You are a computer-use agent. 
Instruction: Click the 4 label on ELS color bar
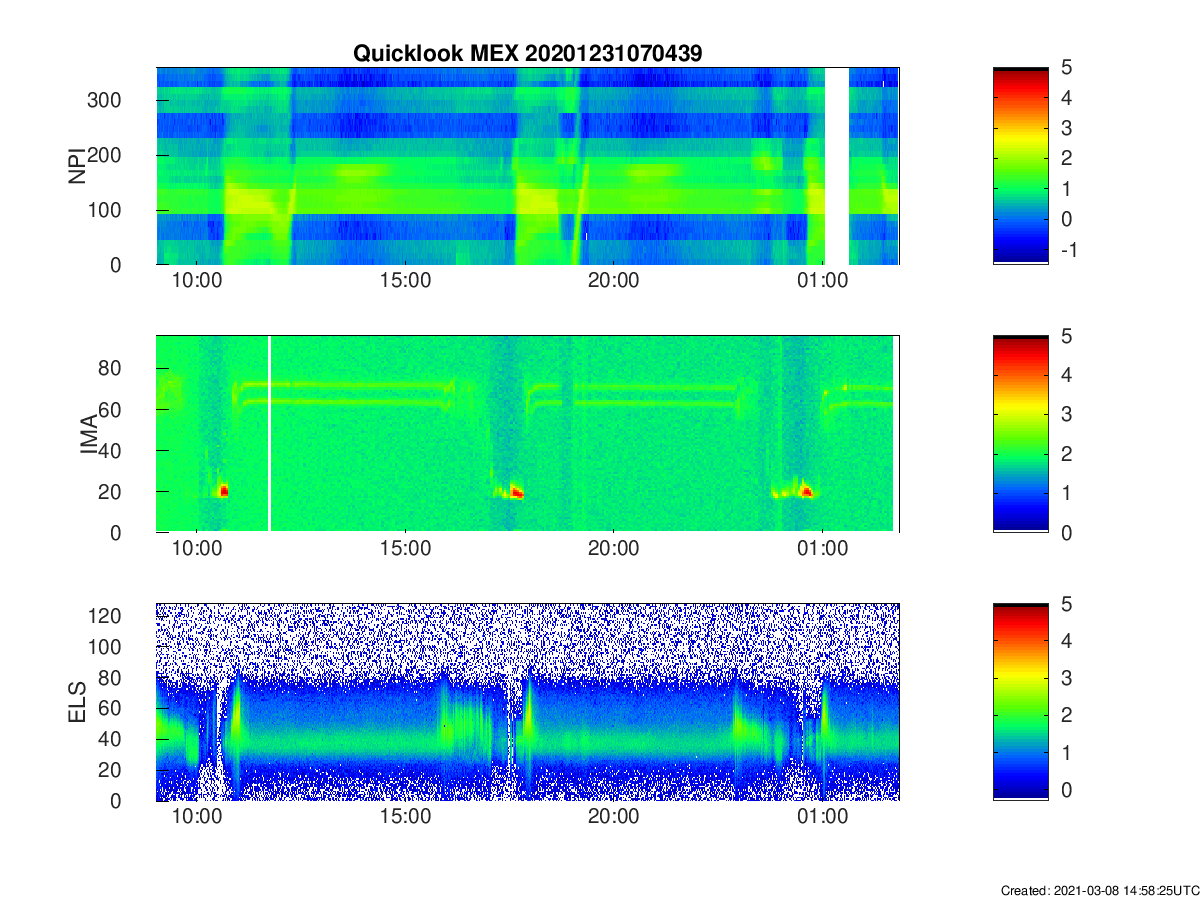point(1066,641)
